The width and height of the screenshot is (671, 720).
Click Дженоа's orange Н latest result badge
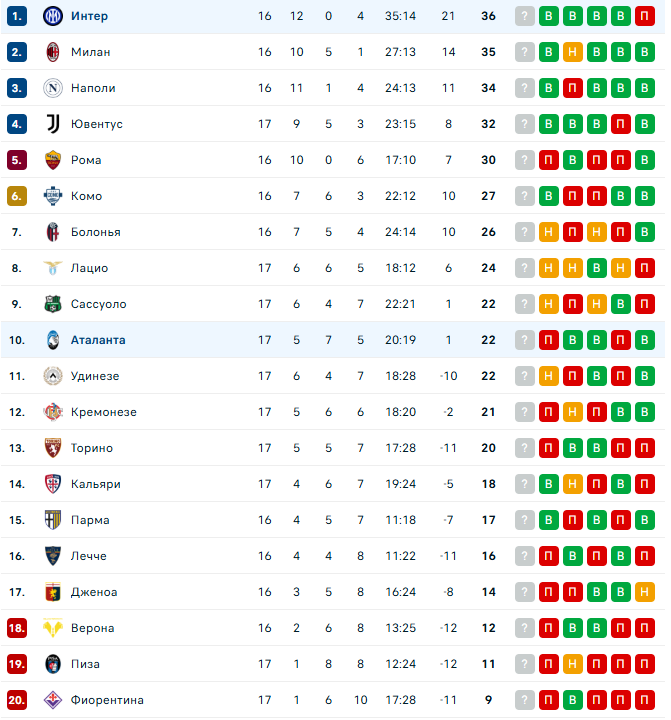coord(644,592)
